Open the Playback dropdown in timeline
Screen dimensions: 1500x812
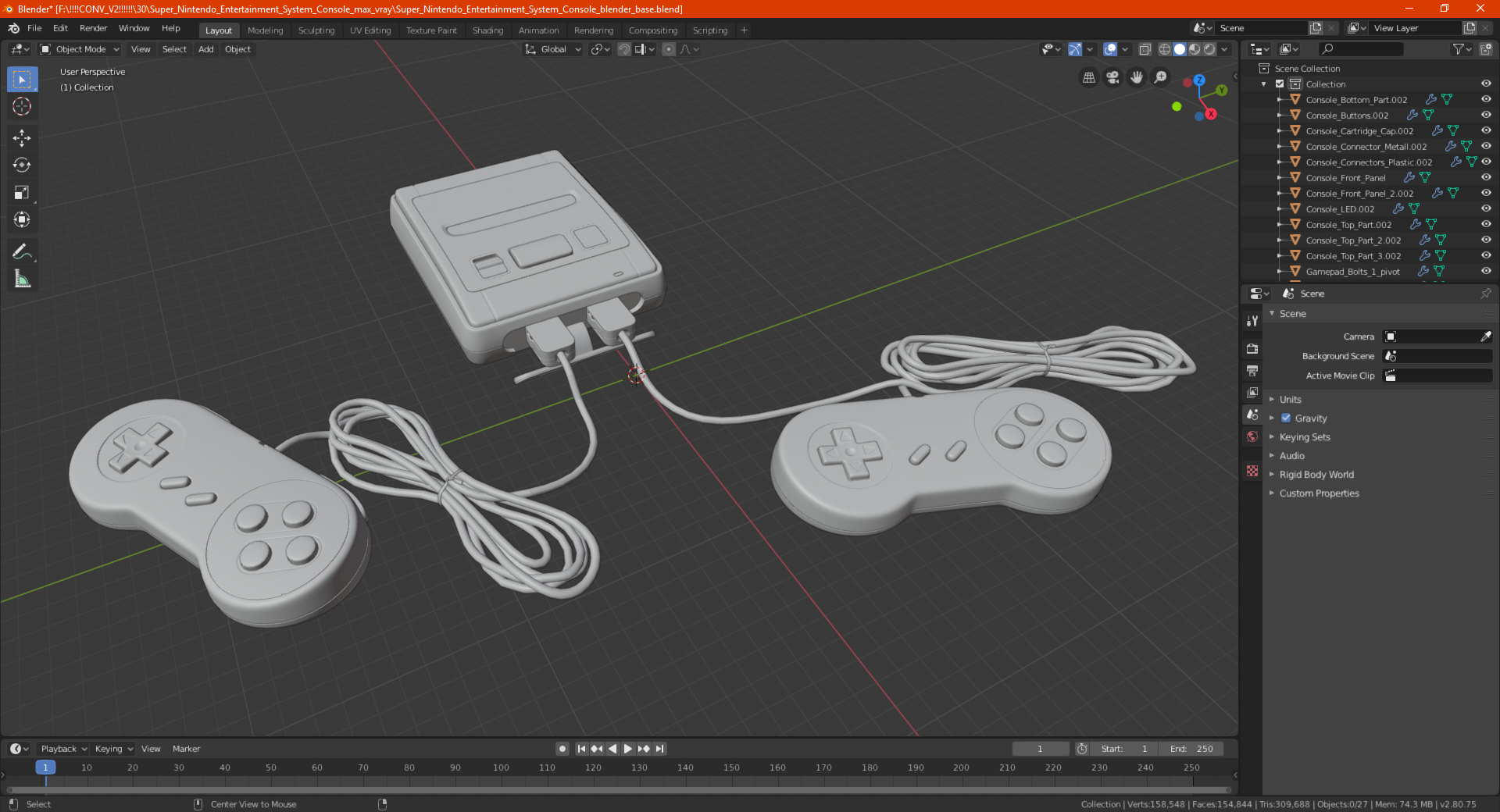click(63, 749)
